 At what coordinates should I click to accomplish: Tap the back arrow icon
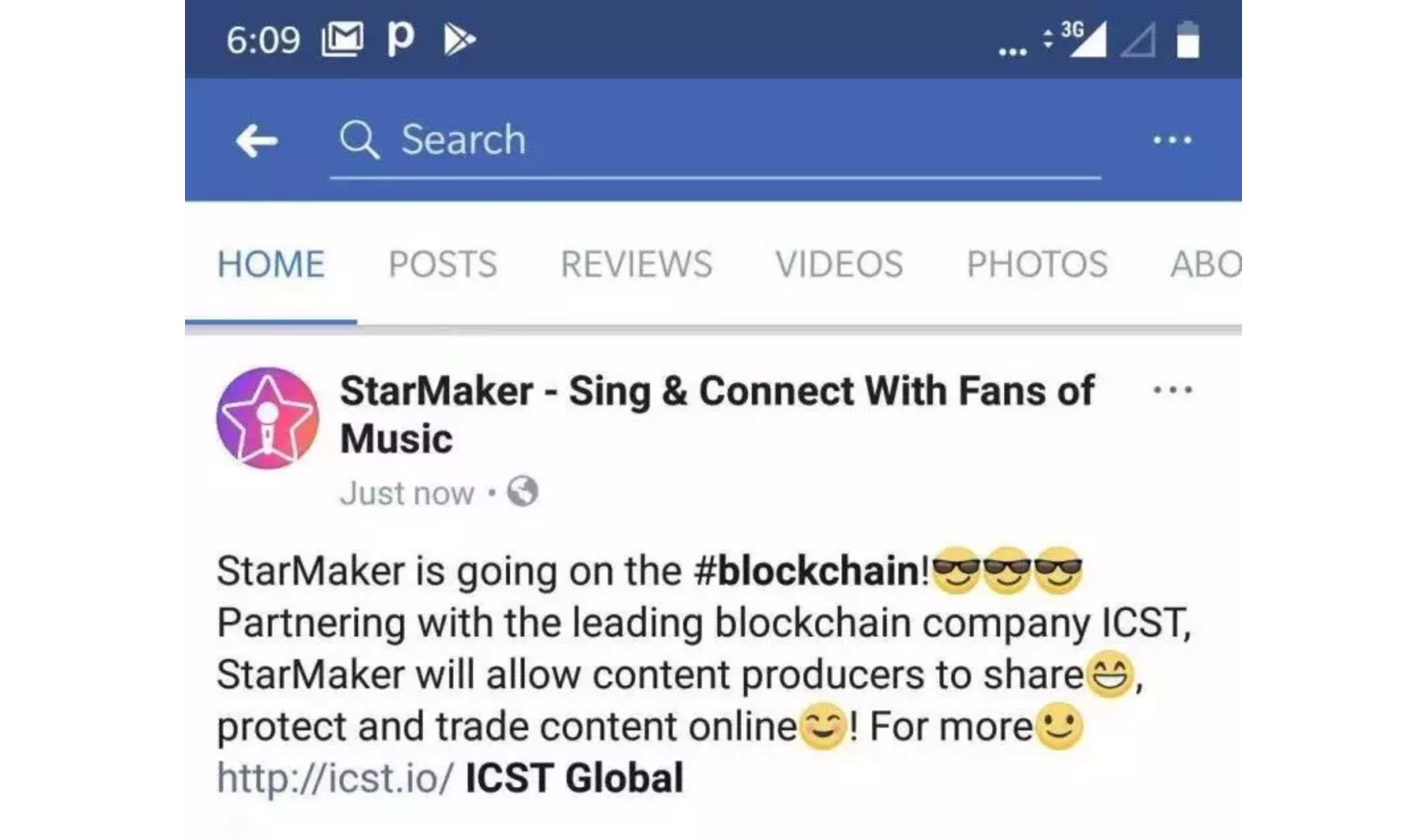tap(256, 141)
